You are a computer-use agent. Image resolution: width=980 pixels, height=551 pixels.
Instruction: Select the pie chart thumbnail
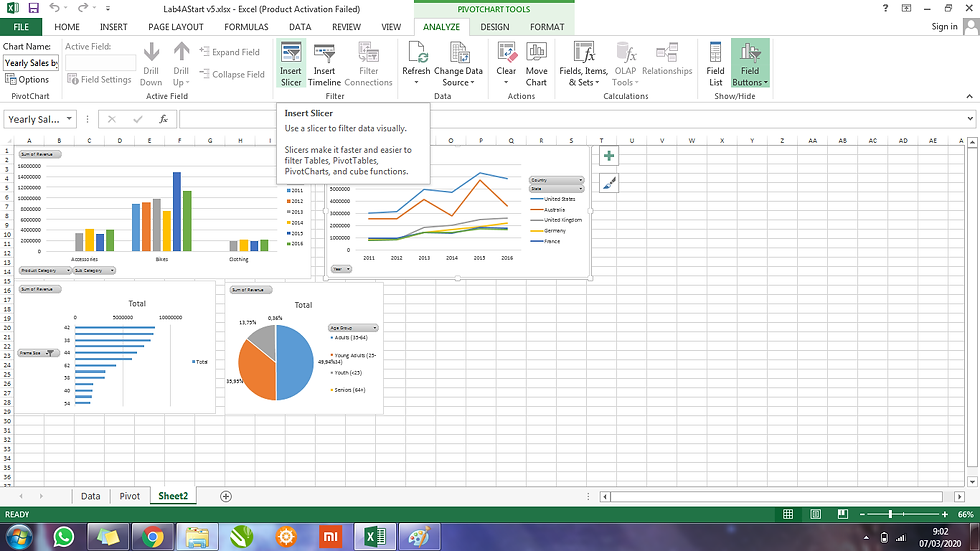(304, 347)
